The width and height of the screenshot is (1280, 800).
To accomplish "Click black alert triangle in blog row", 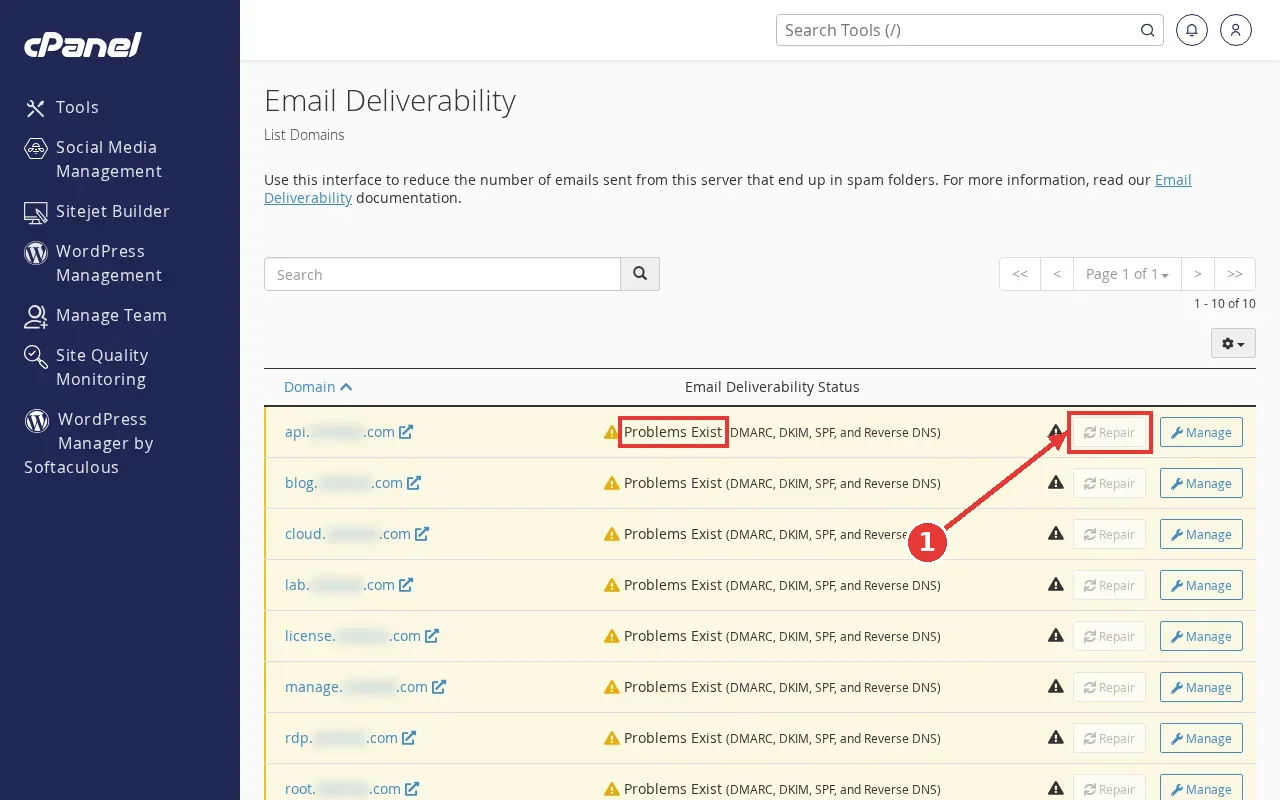I will point(1055,482).
